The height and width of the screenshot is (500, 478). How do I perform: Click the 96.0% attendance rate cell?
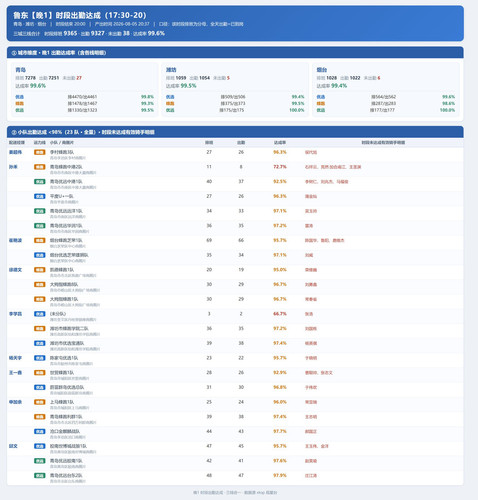[280, 402]
